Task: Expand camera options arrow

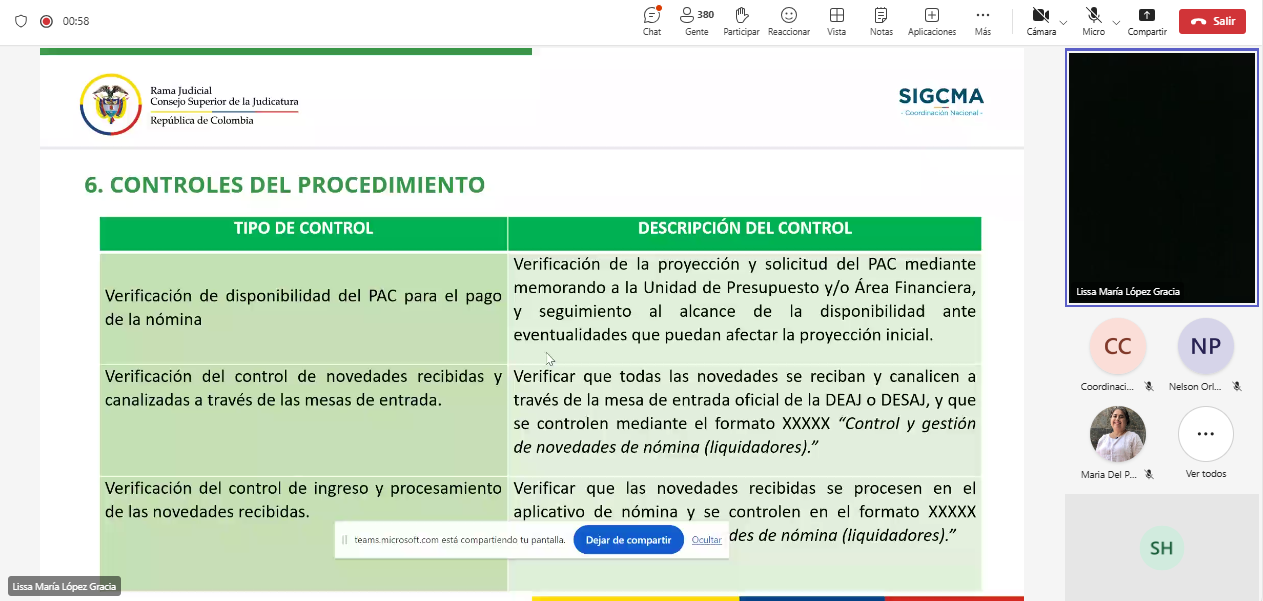Action: pyautogui.click(x=1063, y=21)
